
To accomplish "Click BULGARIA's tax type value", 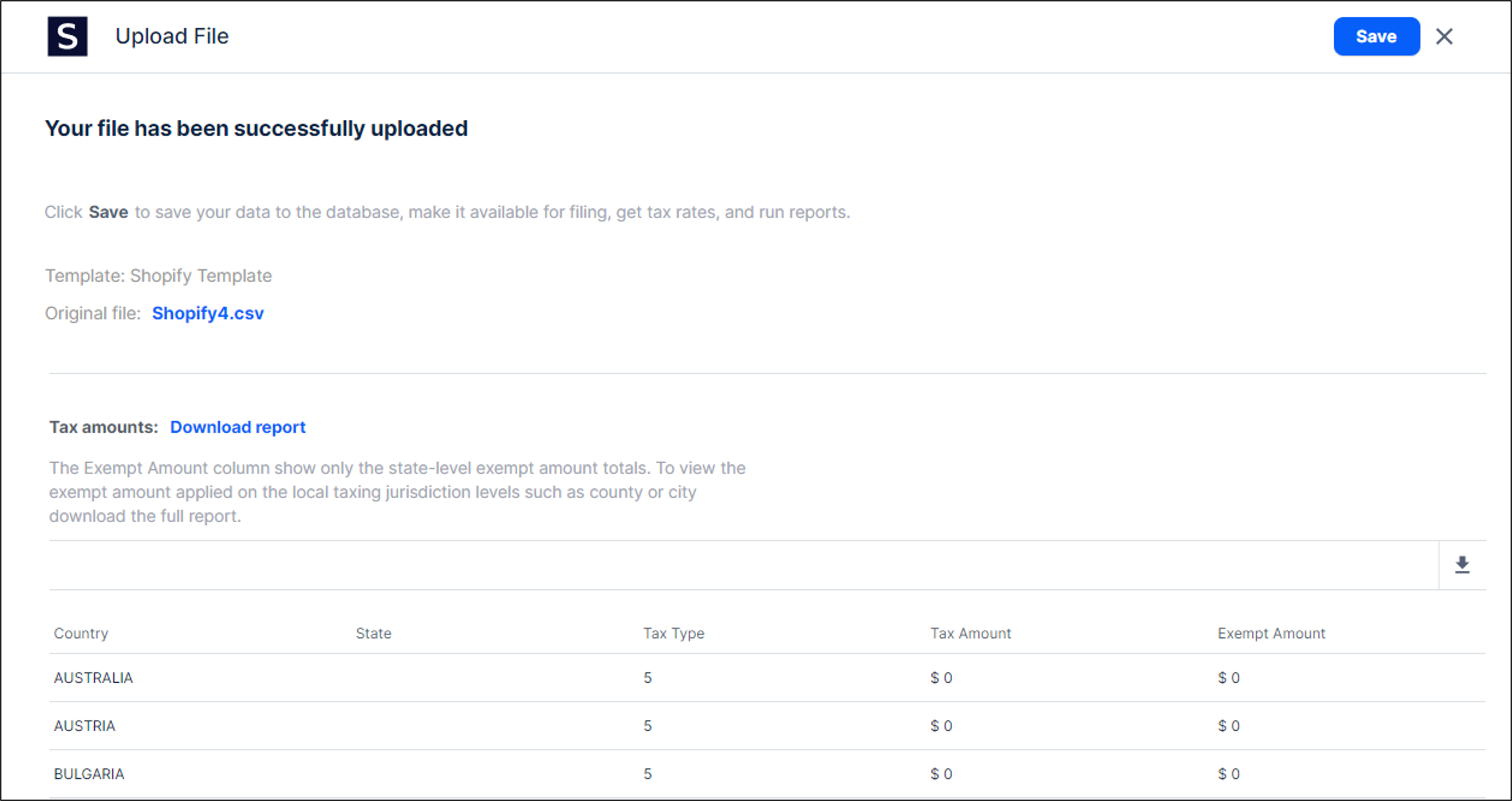I will [x=647, y=774].
